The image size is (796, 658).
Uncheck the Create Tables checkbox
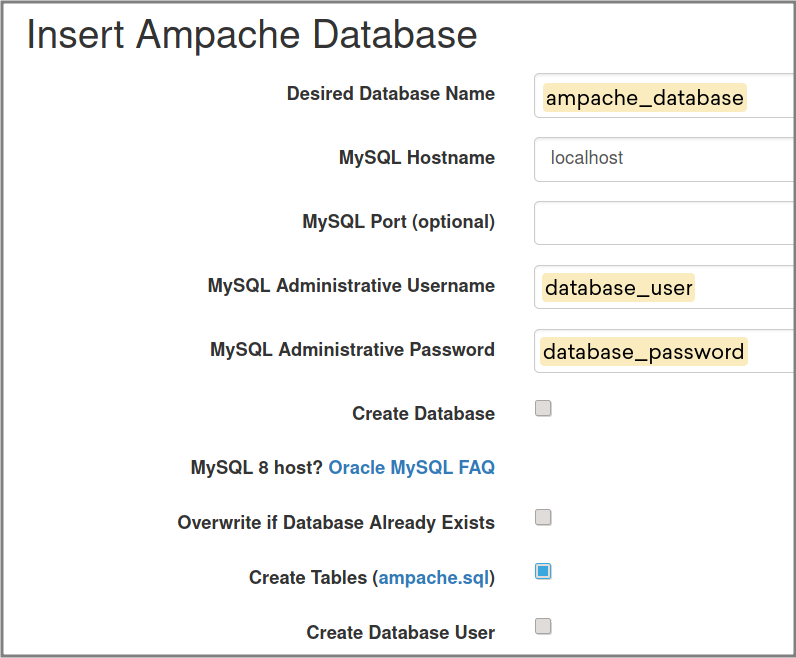click(543, 571)
